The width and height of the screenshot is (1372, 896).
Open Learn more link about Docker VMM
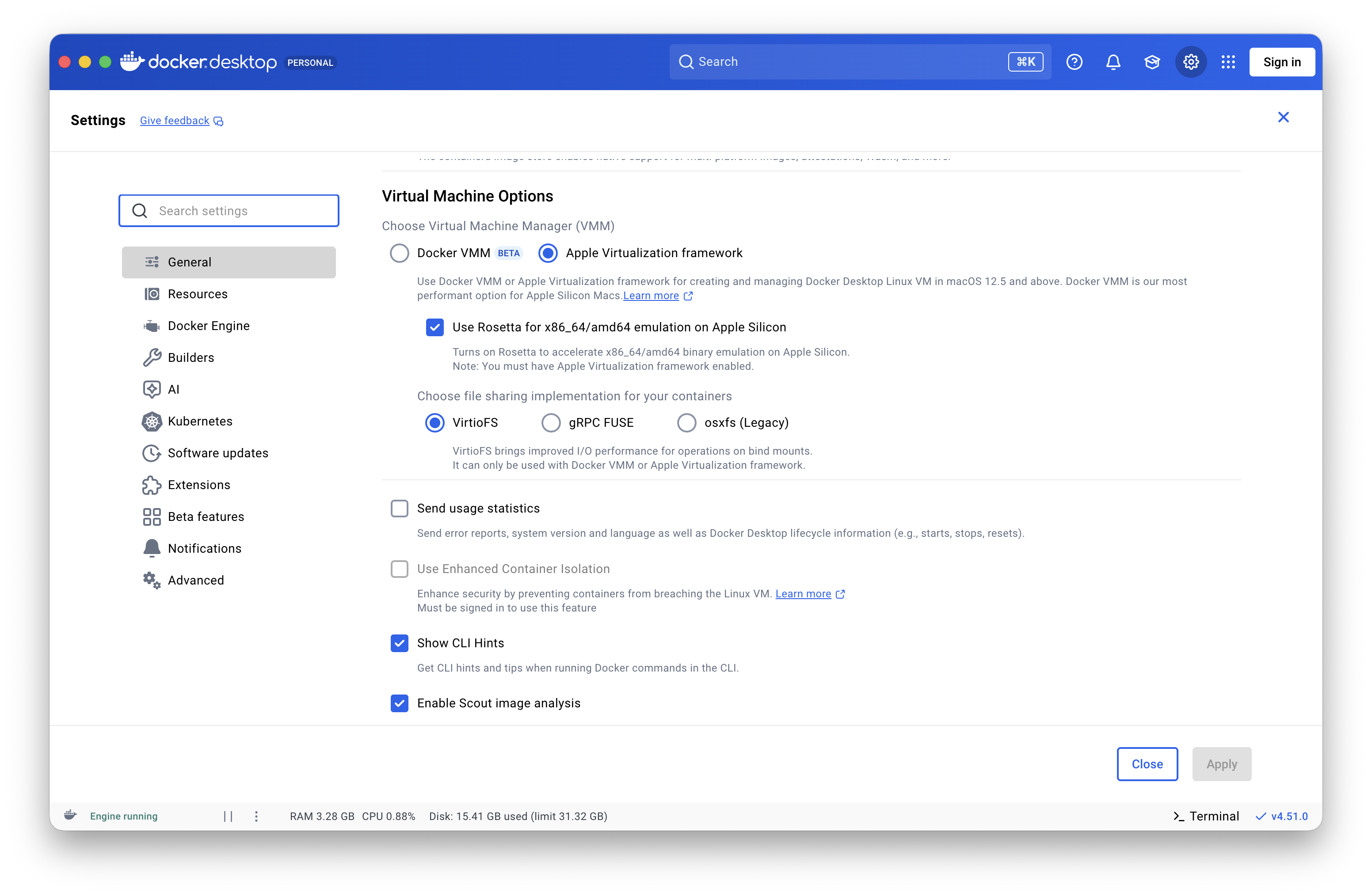click(x=651, y=296)
